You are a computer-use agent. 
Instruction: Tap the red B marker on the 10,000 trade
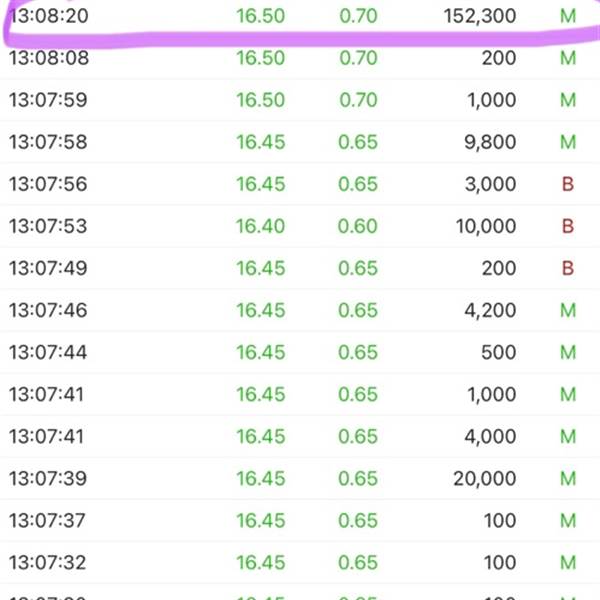click(568, 226)
